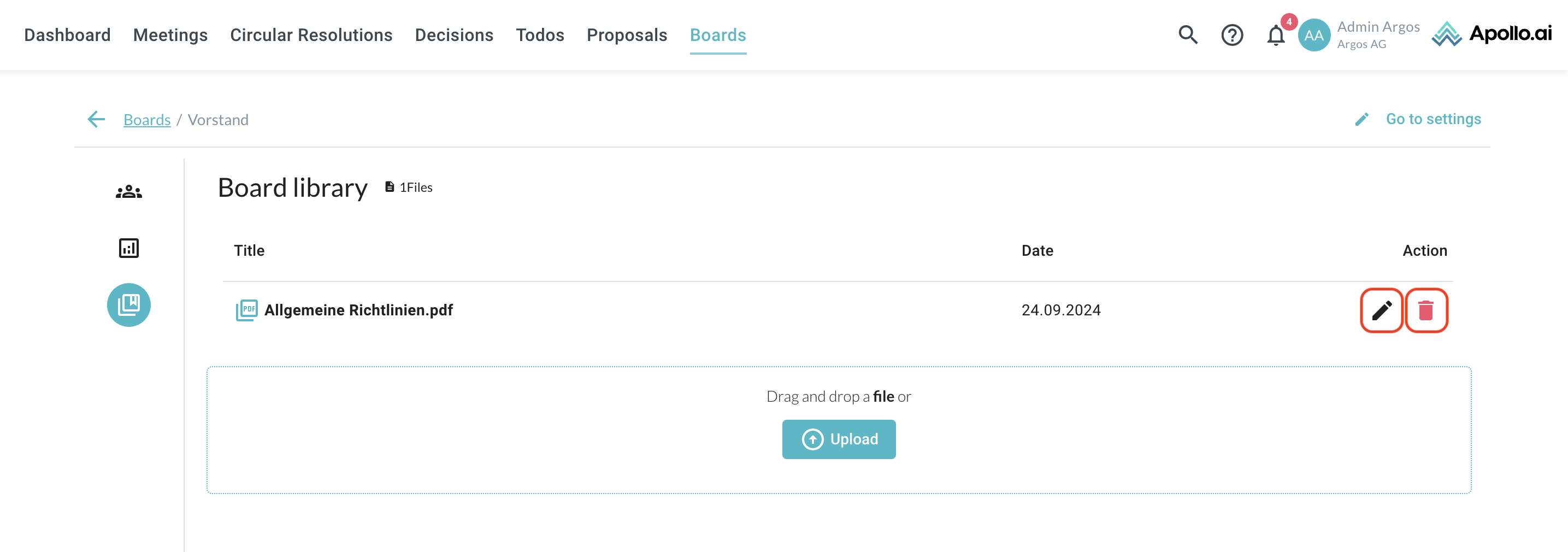Click the back arrow icon
The image size is (1568, 552).
point(96,119)
